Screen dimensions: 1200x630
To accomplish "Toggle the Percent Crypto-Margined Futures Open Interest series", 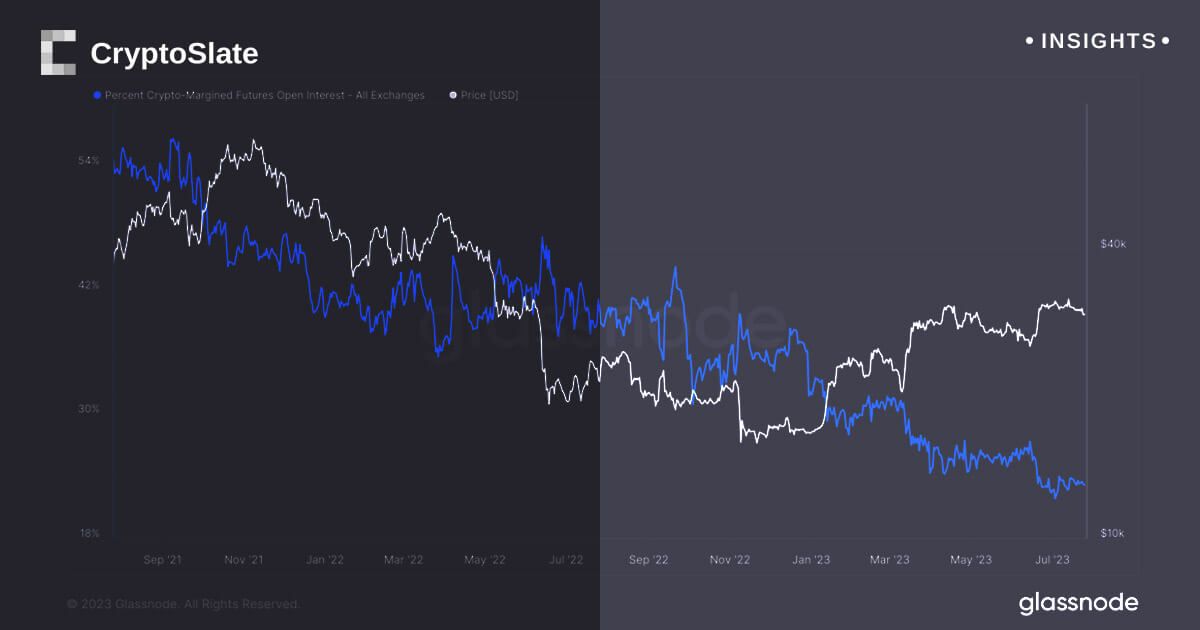I will [x=264, y=95].
